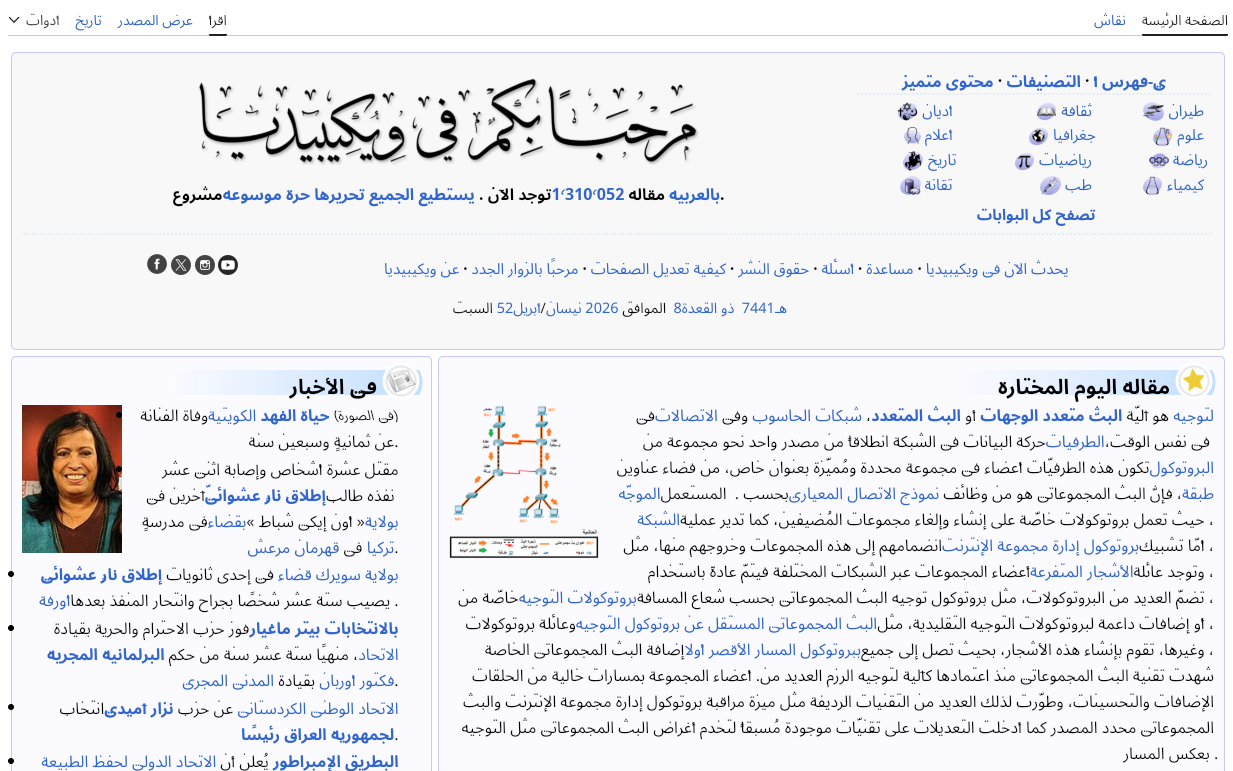The image size is (1233, 771).
Task: Open the أسئلة questions link
Action: pyautogui.click(x=837, y=269)
